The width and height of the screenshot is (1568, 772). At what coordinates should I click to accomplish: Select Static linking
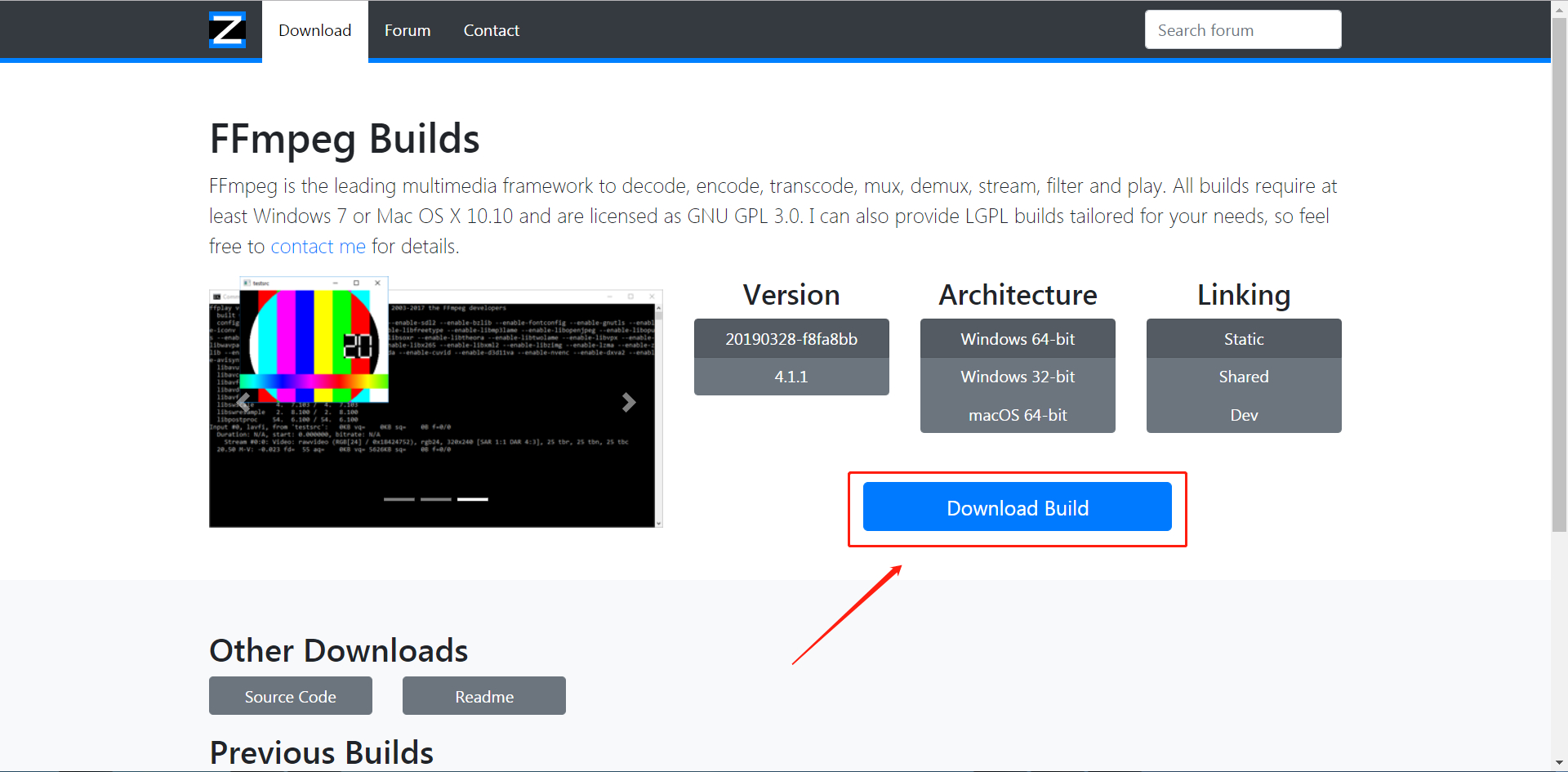pyautogui.click(x=1244, y=338)
